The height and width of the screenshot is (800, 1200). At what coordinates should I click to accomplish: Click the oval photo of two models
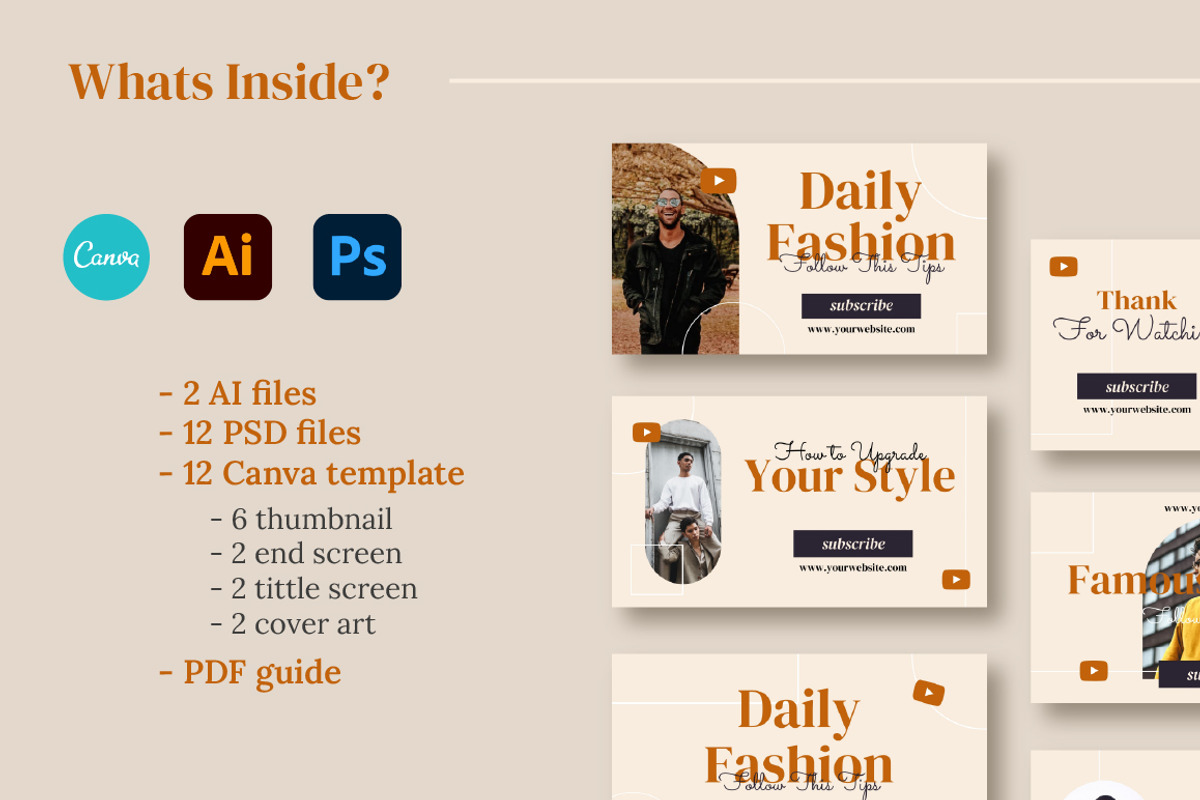(683, 502)
